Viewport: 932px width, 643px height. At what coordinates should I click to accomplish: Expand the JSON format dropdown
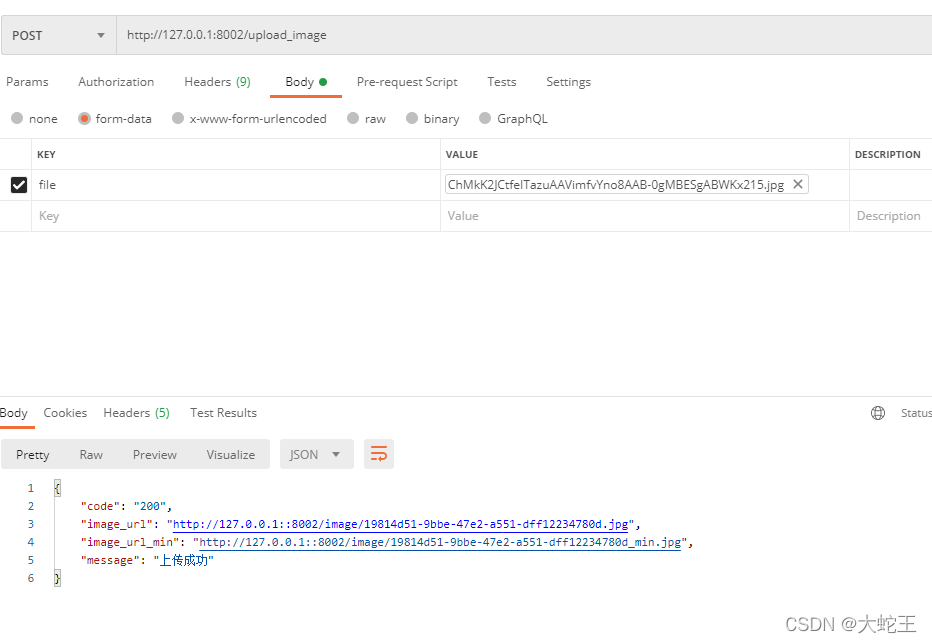click(x=315, y=454)
